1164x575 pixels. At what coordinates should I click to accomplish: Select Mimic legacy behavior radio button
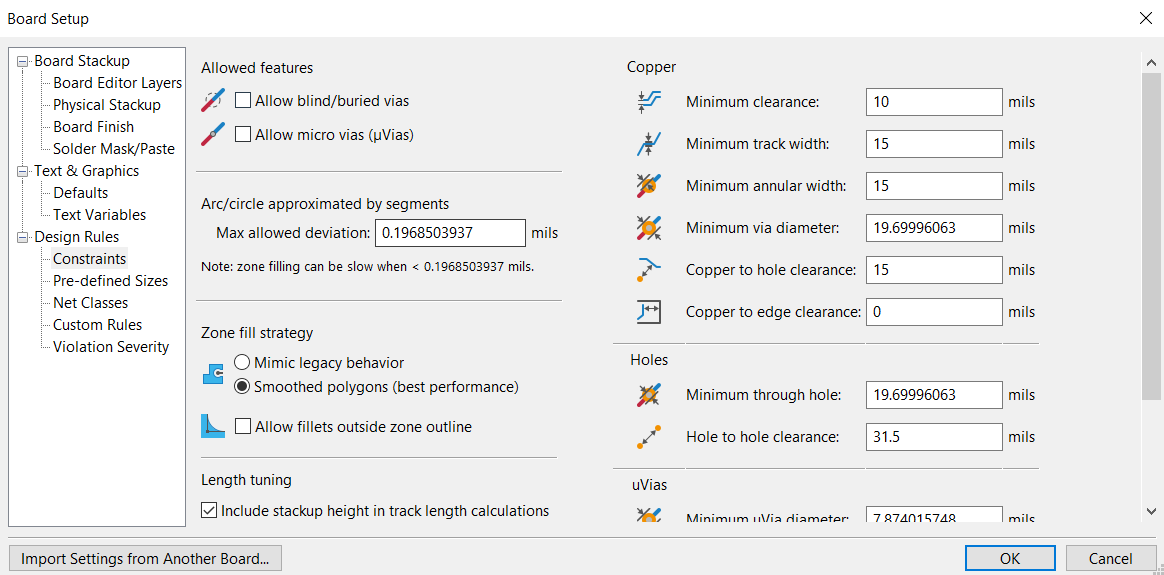pos(242,363)
